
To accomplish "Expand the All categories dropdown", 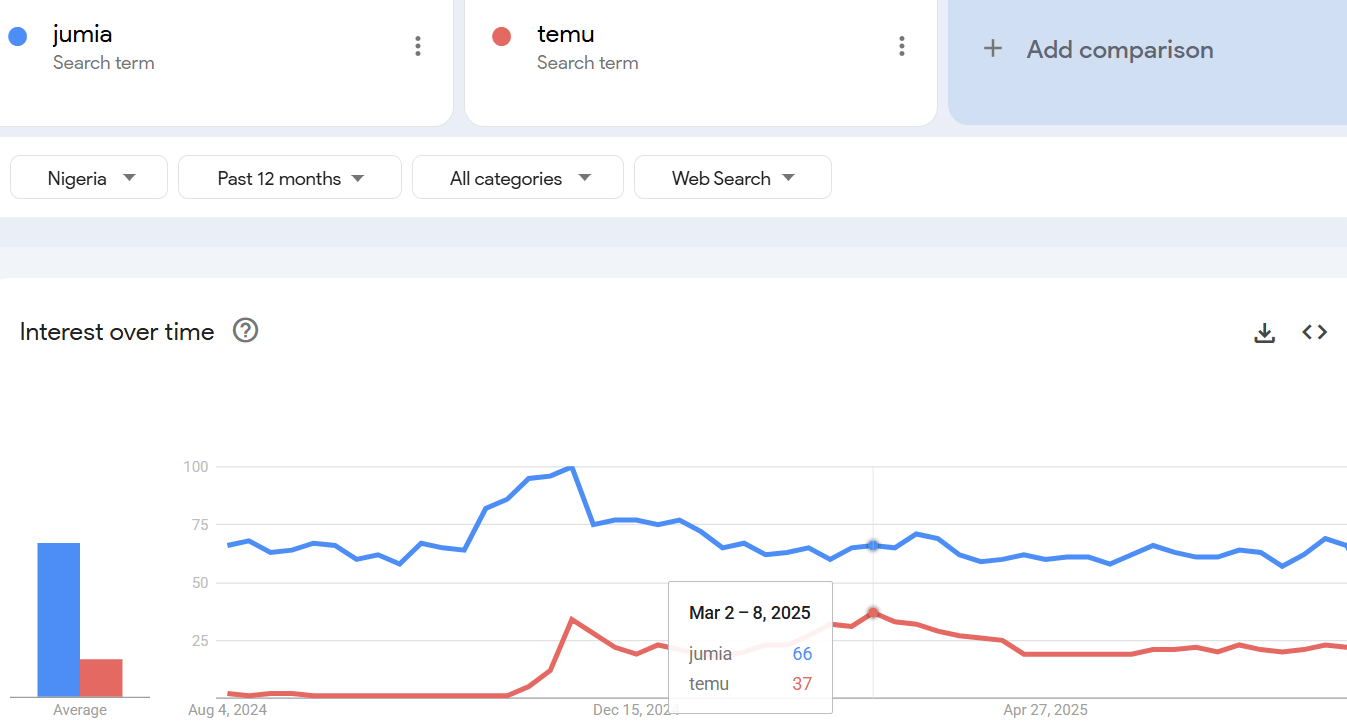I will 518,178.
